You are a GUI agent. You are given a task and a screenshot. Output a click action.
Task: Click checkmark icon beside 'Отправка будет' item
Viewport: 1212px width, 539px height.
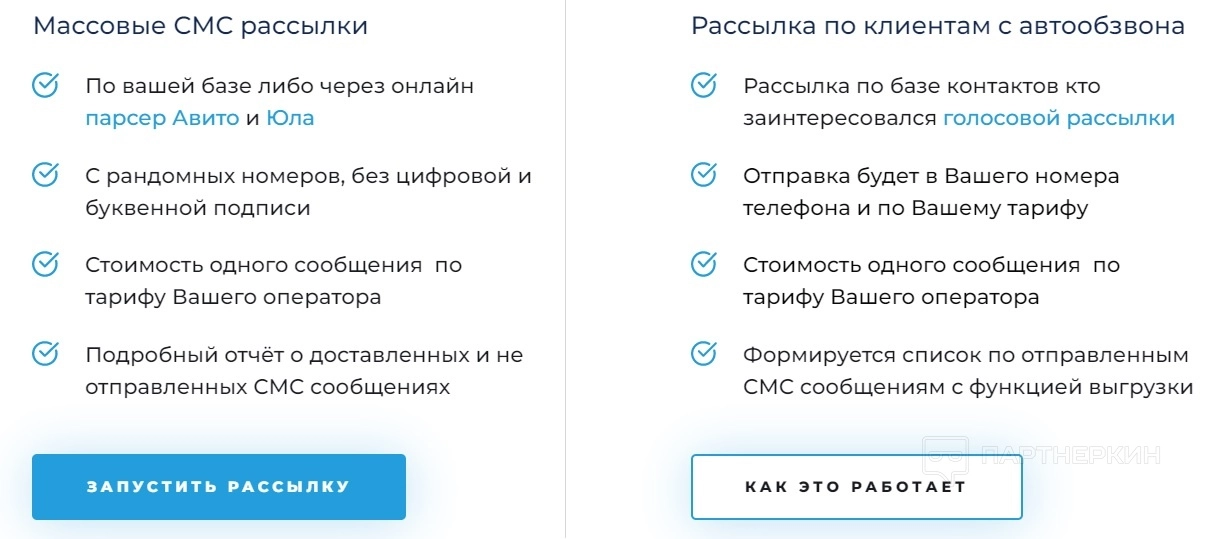[x=704, y=175]
